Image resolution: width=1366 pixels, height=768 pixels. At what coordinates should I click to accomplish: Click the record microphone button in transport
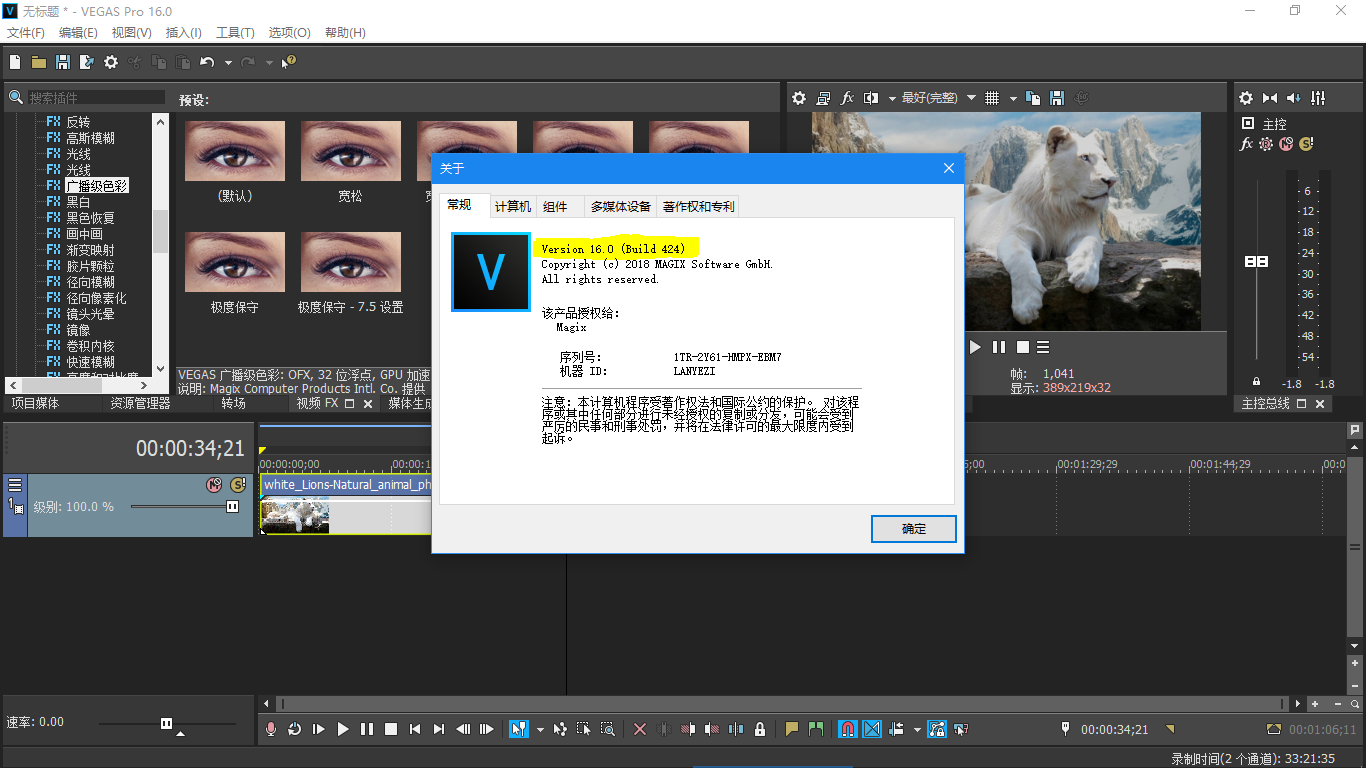click(271, 729)
